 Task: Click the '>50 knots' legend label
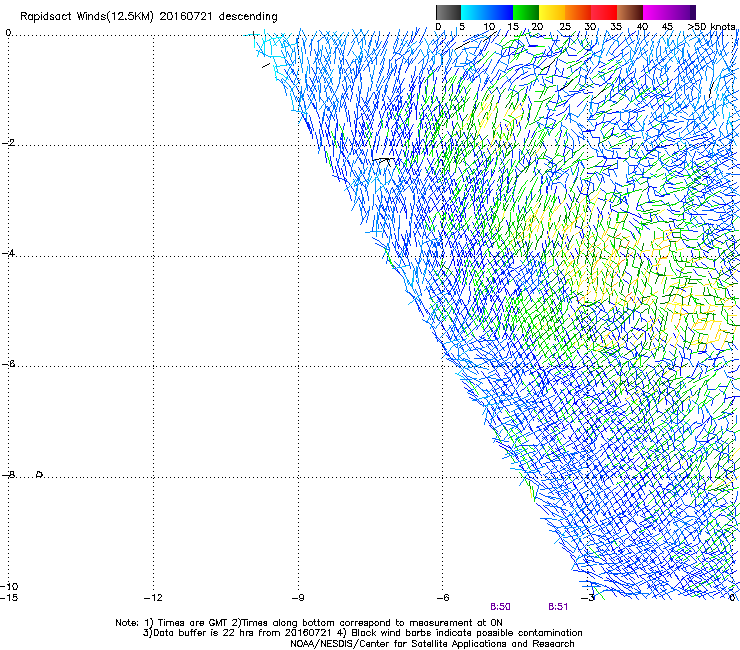click(x=711, y=27)
